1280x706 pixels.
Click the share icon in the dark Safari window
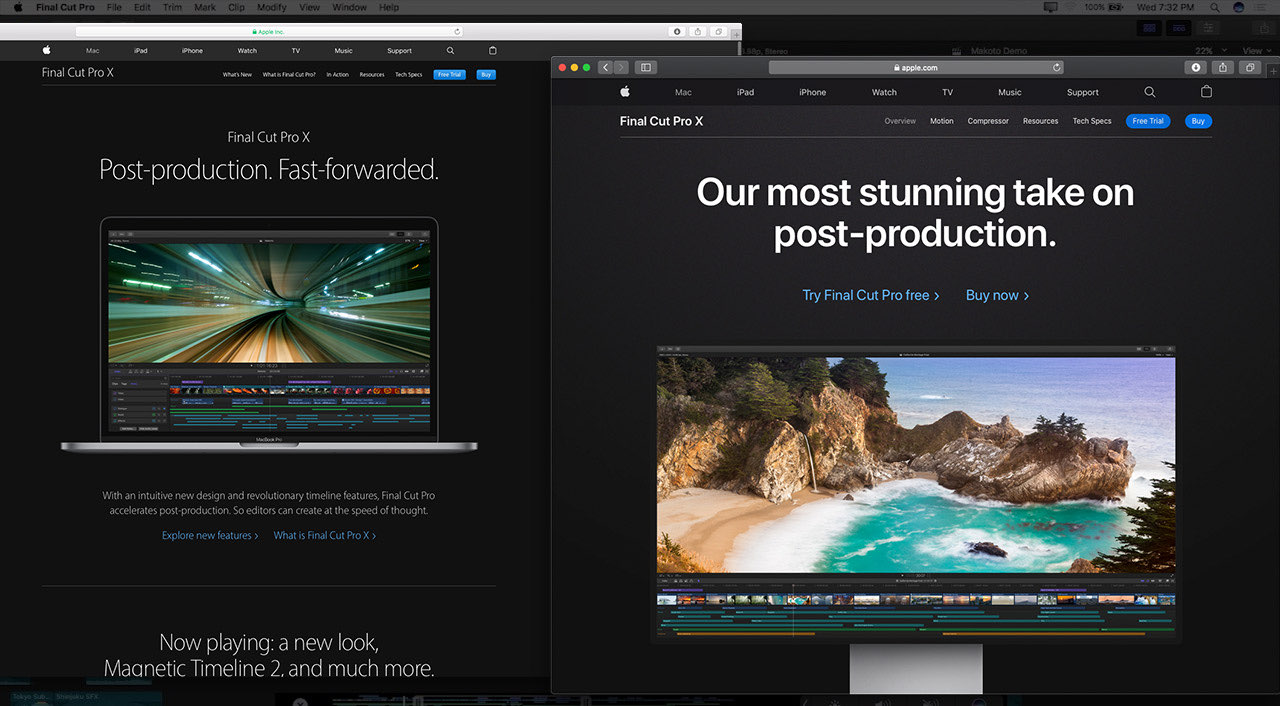pos(1223,67)
